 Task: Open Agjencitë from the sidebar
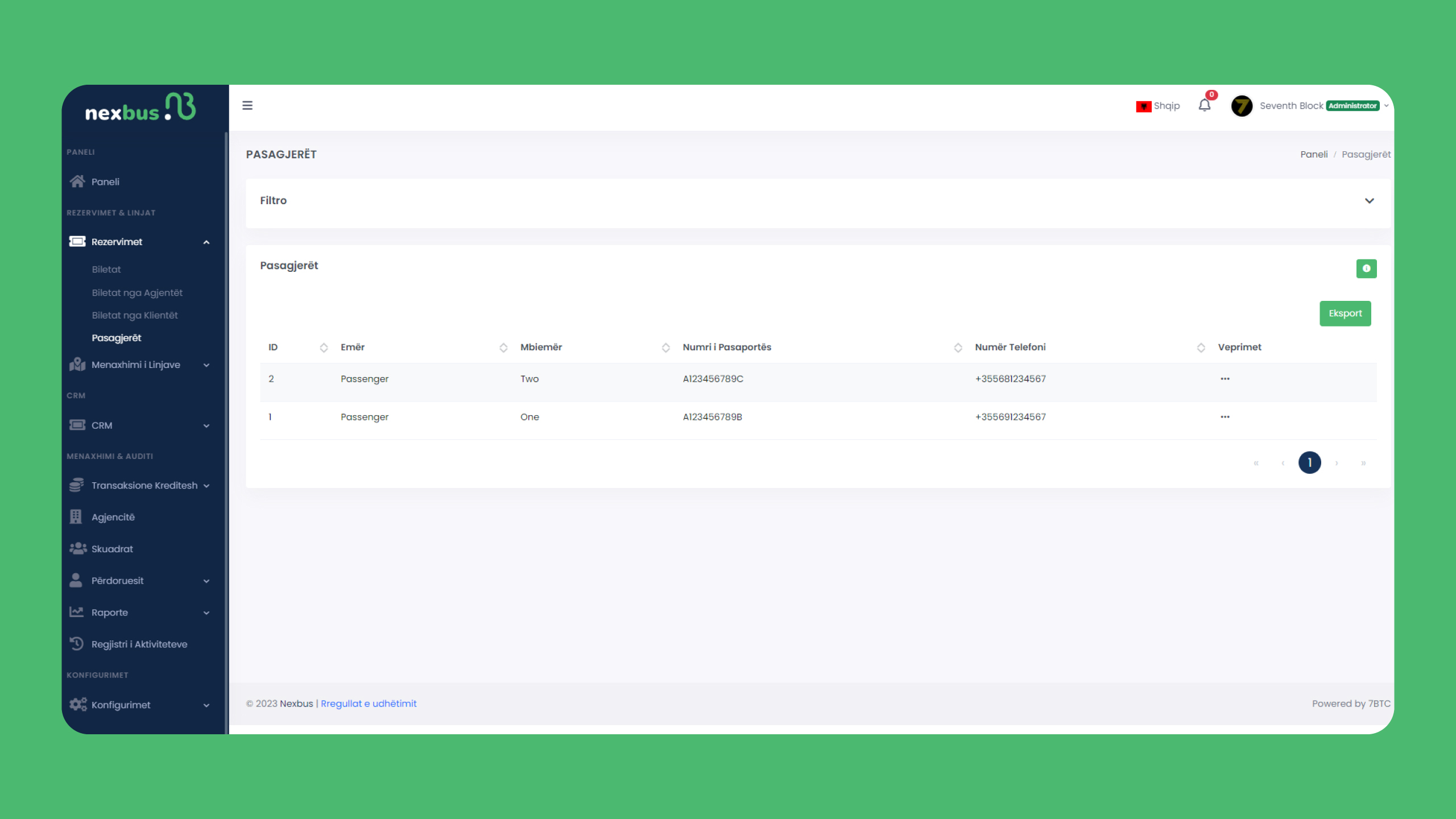click(x=113, y=517)
